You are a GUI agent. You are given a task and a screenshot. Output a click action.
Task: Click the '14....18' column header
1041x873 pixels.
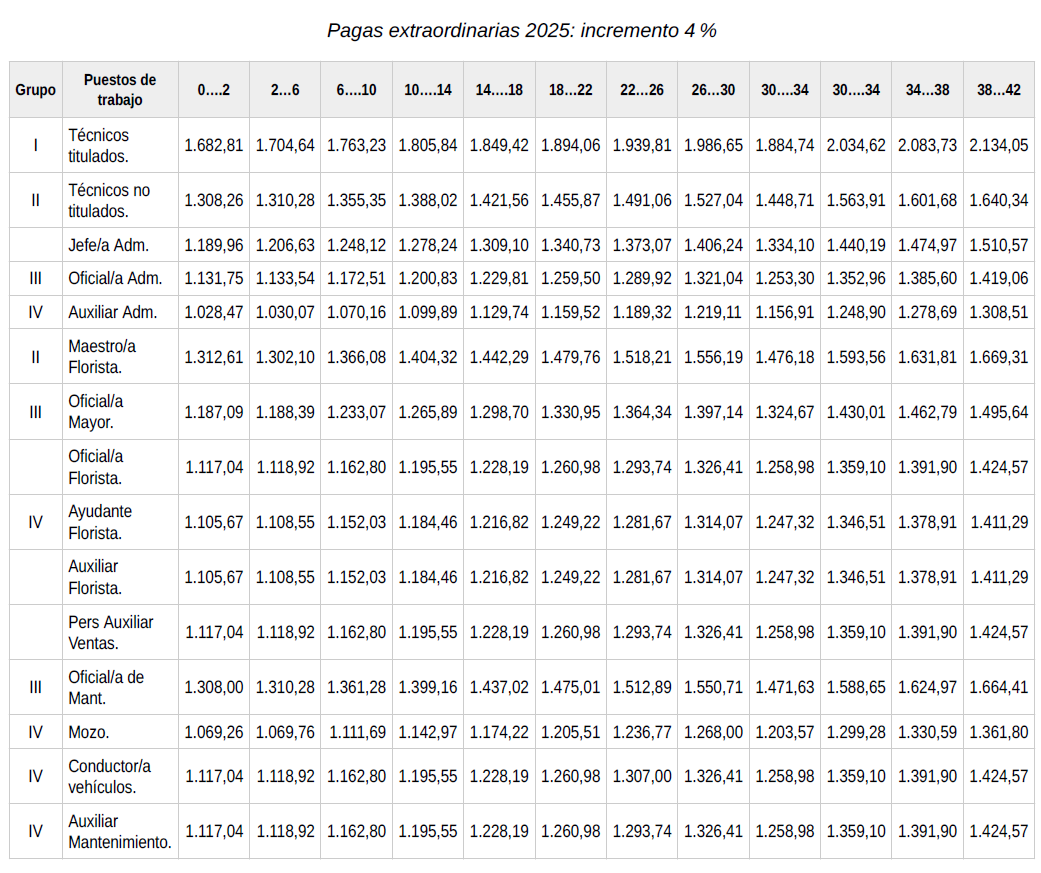click(499, 90)
